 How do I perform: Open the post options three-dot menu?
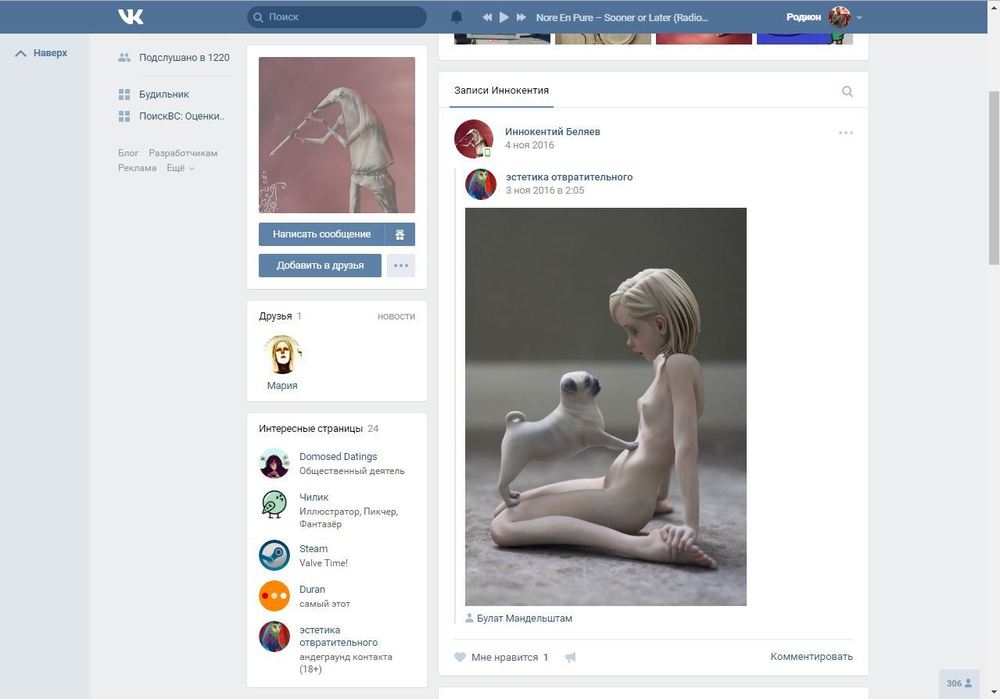(846, 133)
